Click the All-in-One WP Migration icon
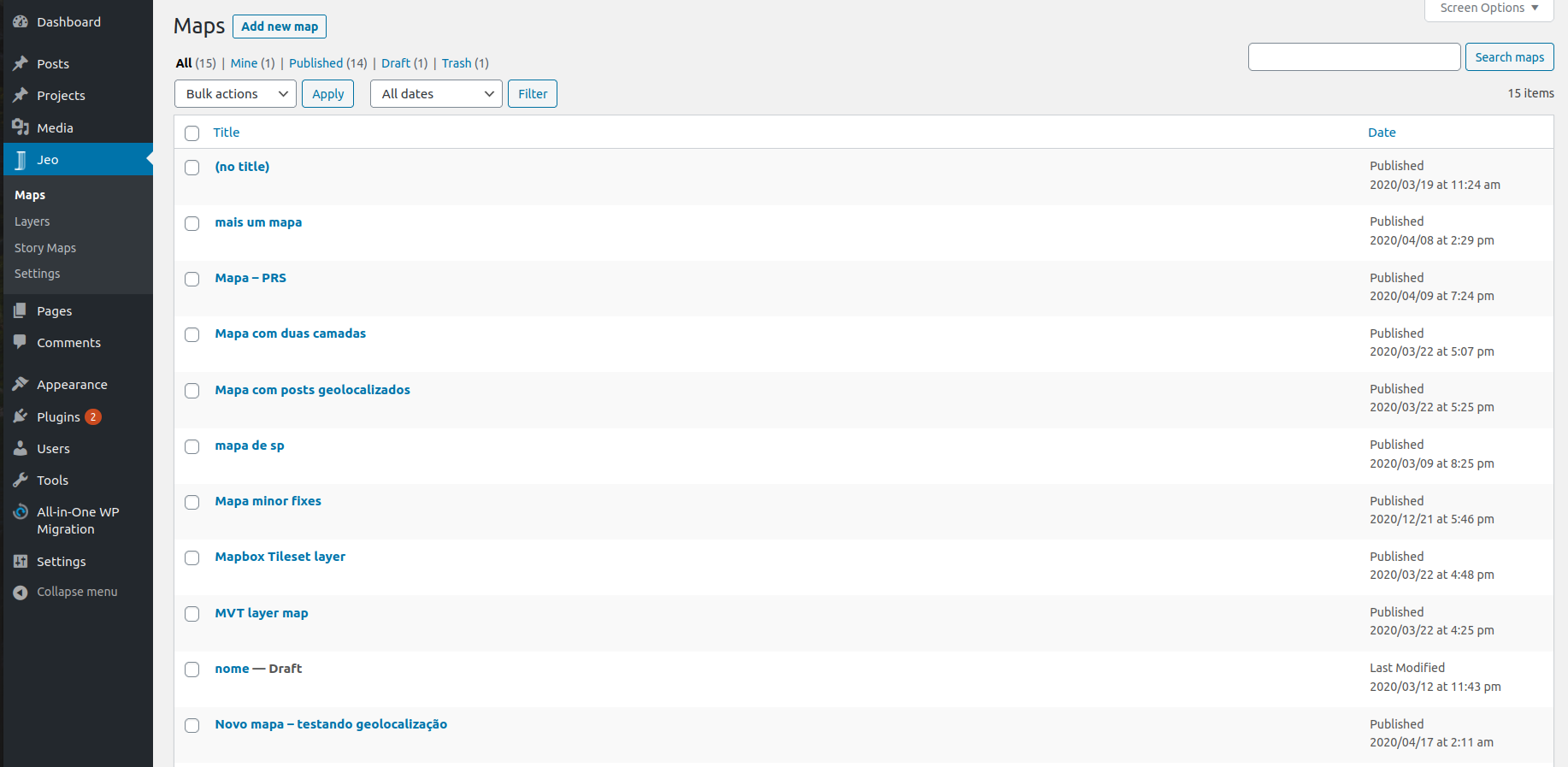This screenshot has width=1568, height=767. click(21, 511)
